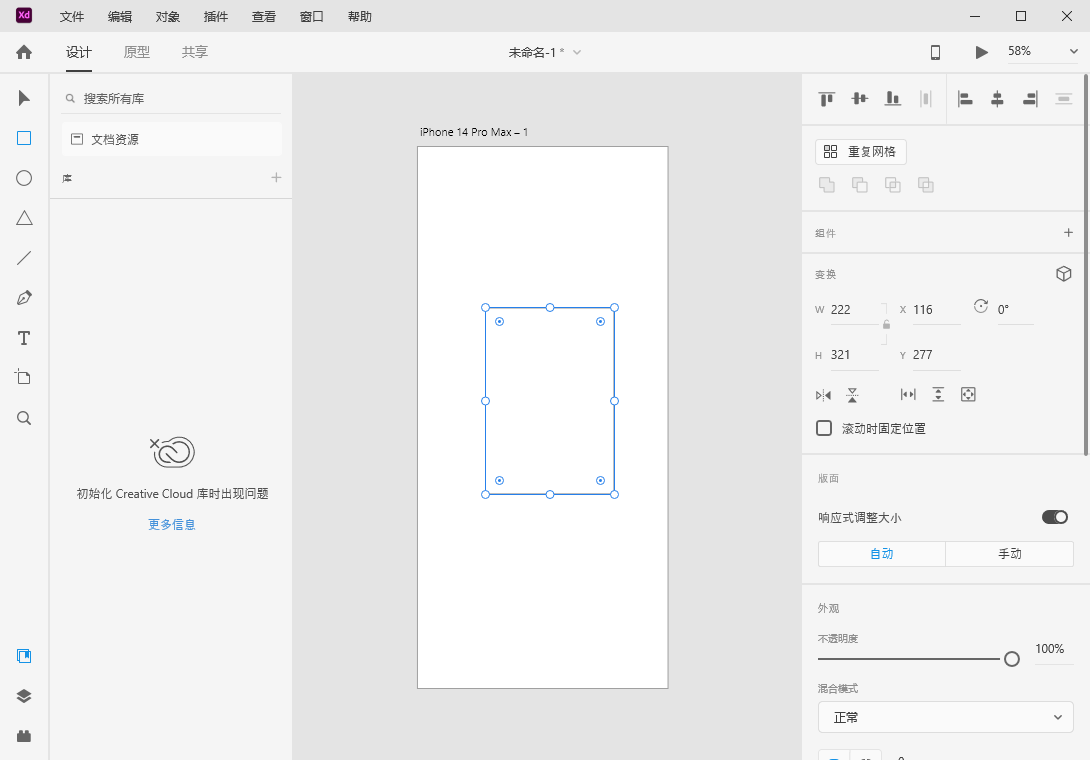This screenshot has width=1090, height=760.
Task: Align selection to right edge
Action: click(x=1030, y=99)
